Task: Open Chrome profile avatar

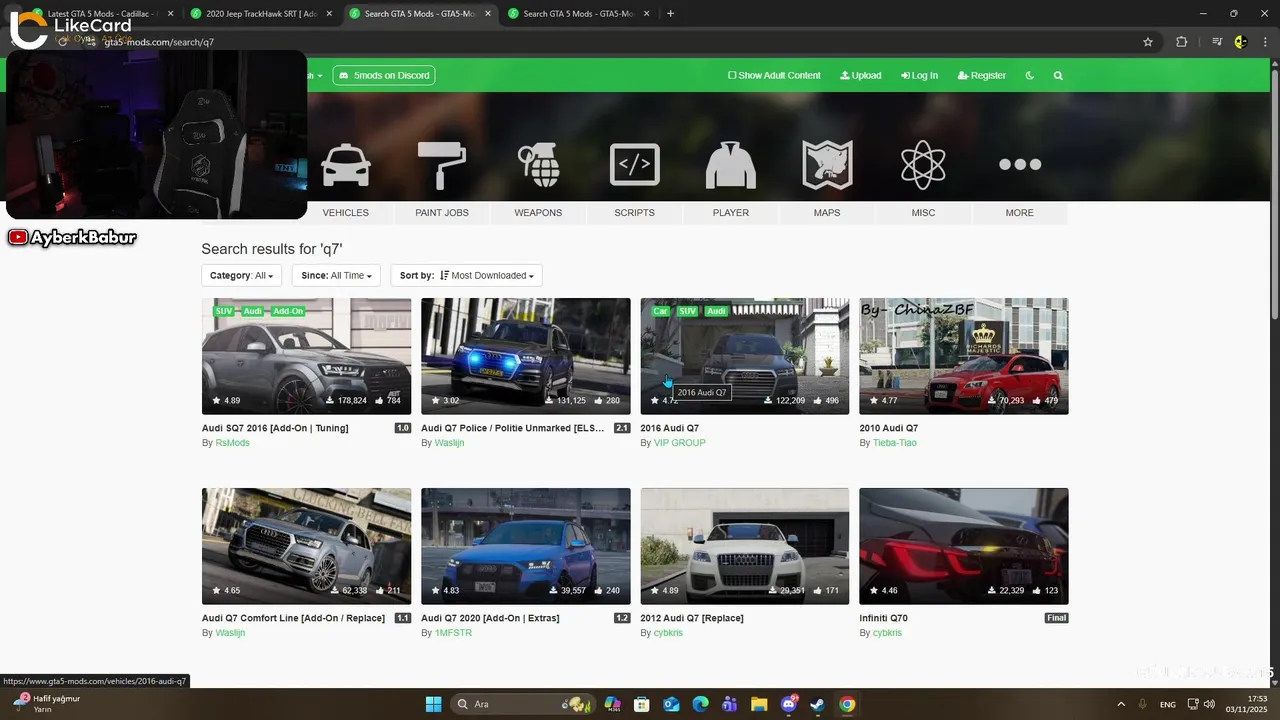Action: [x=1241, y=42]
